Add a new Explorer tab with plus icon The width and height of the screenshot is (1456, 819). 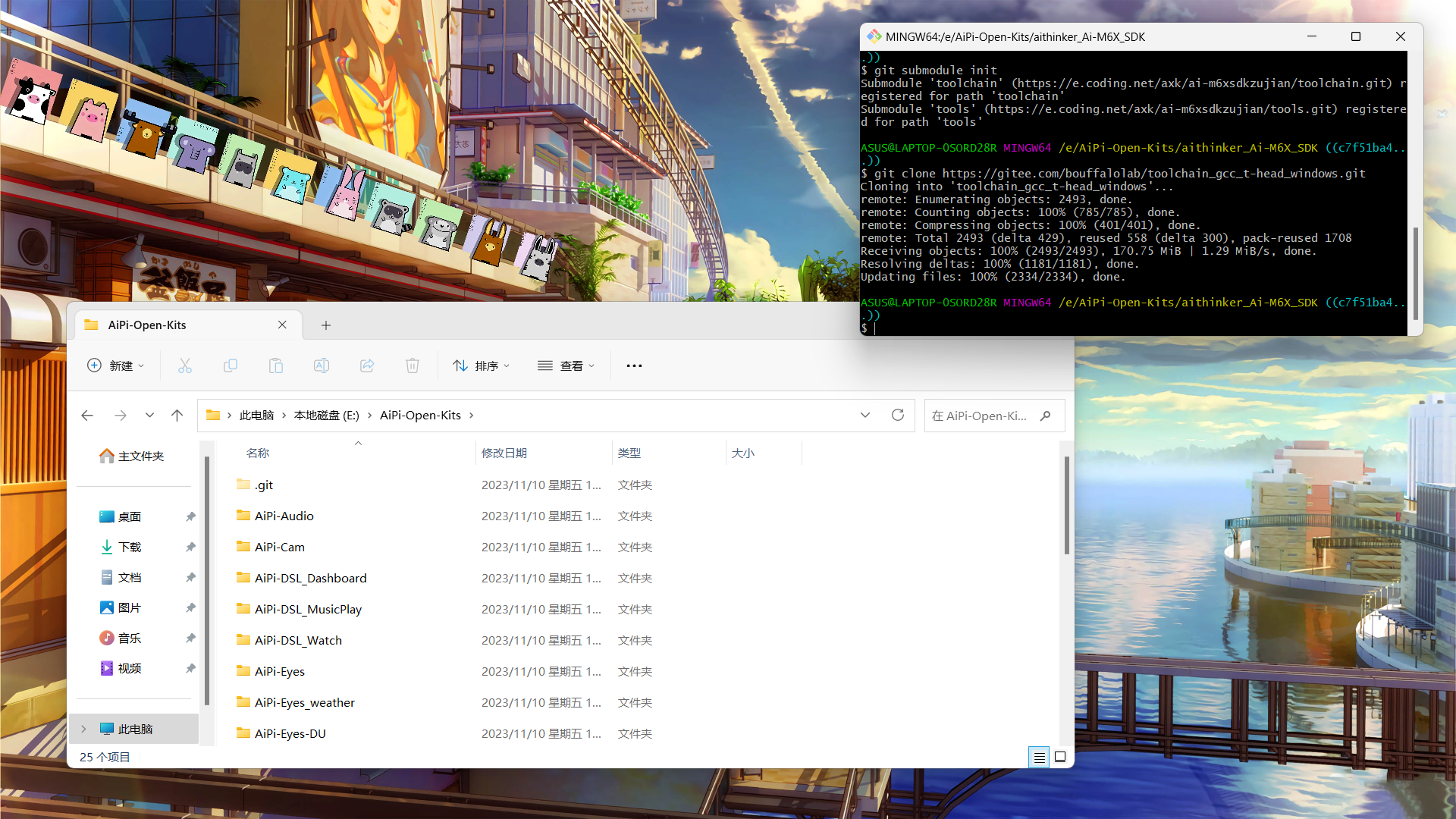coord(326,325)
